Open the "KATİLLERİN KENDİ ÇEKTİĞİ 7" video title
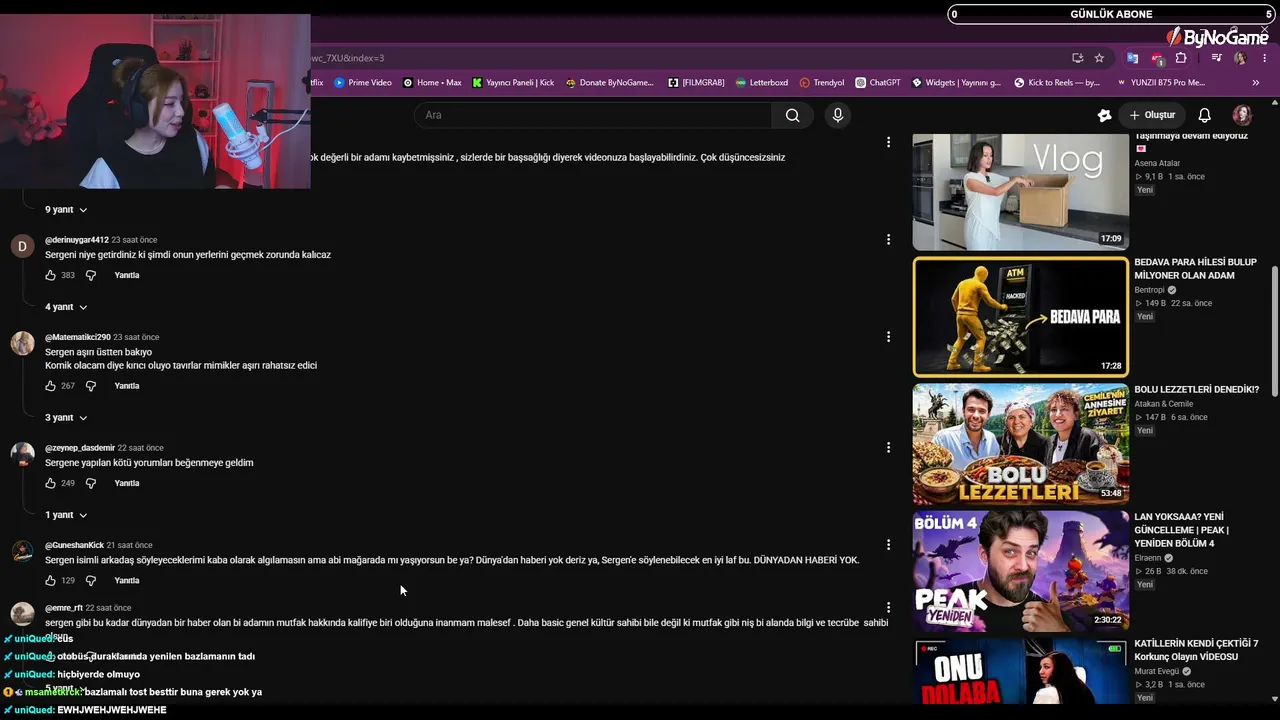 coord(1196,650)
